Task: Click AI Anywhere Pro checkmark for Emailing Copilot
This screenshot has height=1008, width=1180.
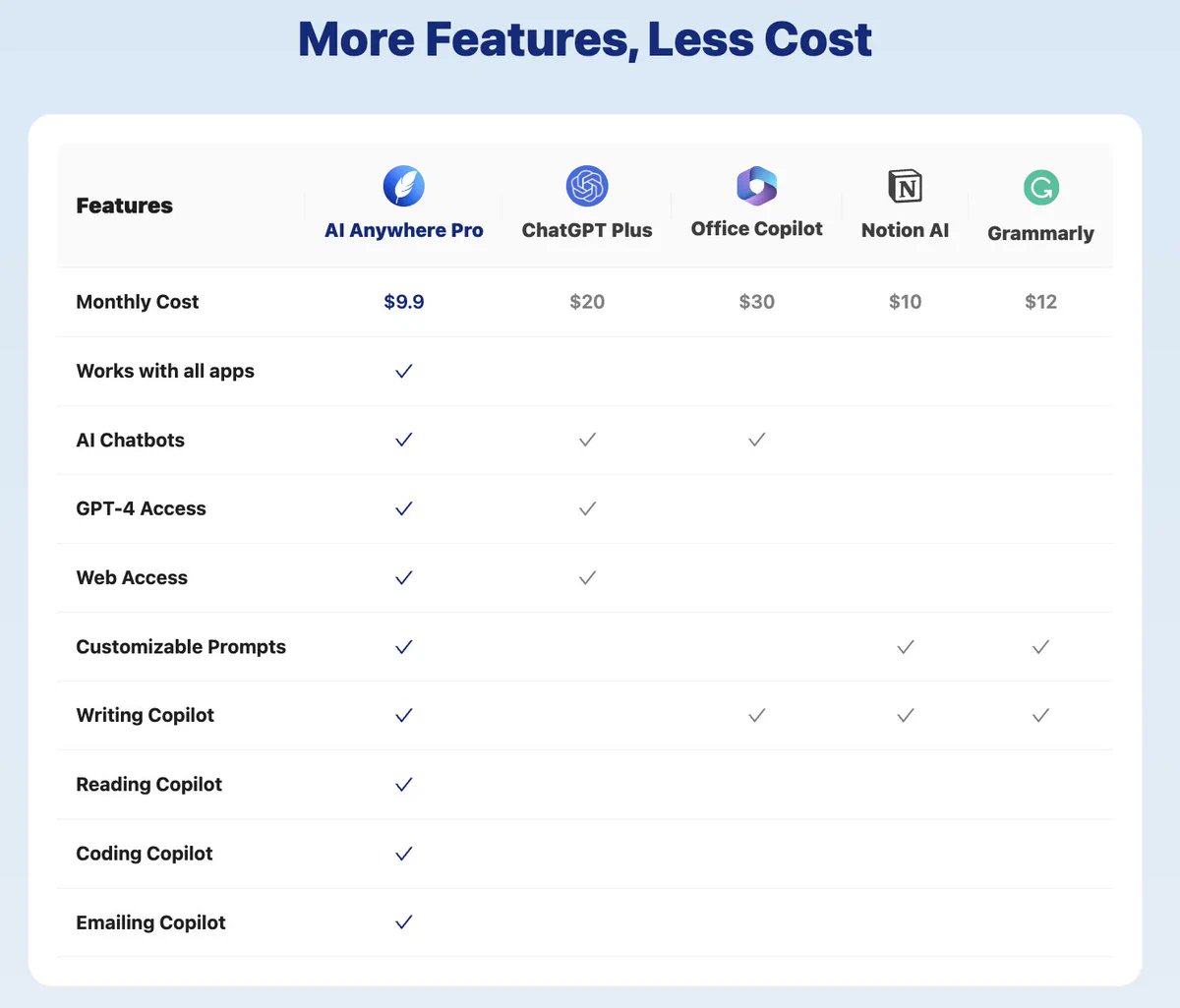Action: point(403,922)
